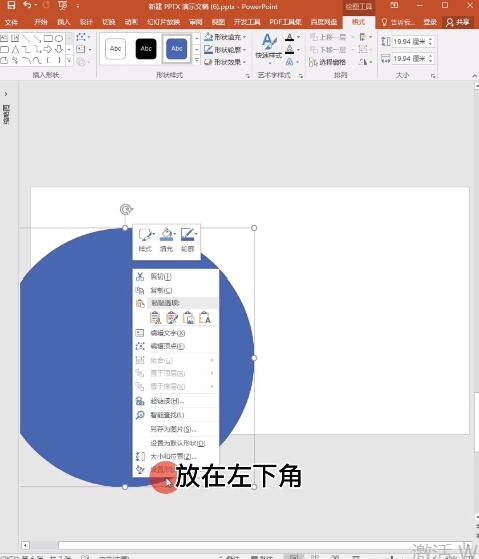
Task: Choose Edit Points (编辑顶点) in the context menu
Action: pyautogui.click(x=175, y=346)
